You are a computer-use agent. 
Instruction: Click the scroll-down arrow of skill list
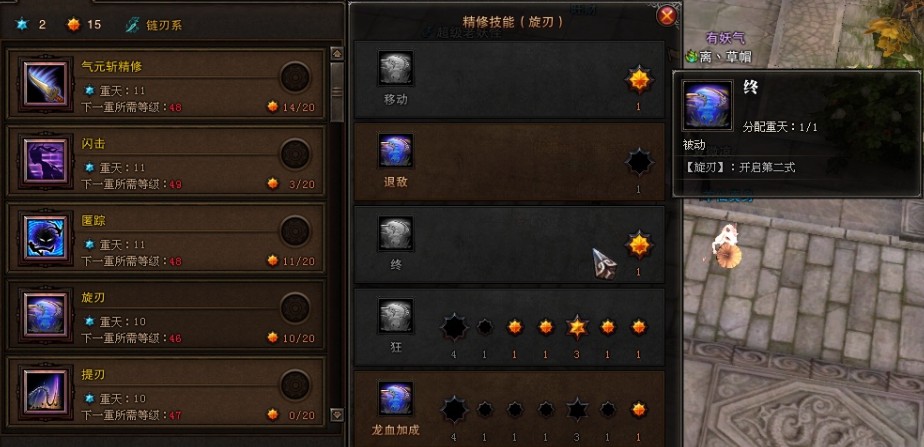(x=337, y=415)
